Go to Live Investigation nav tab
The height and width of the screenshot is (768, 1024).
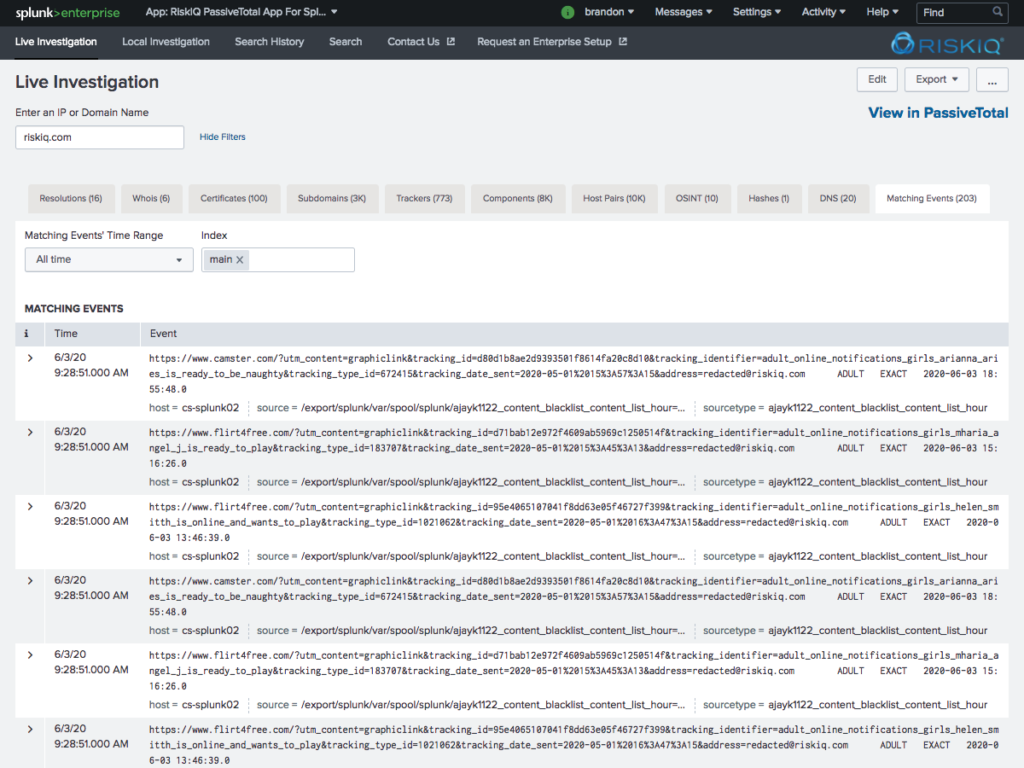click(56, 42)
